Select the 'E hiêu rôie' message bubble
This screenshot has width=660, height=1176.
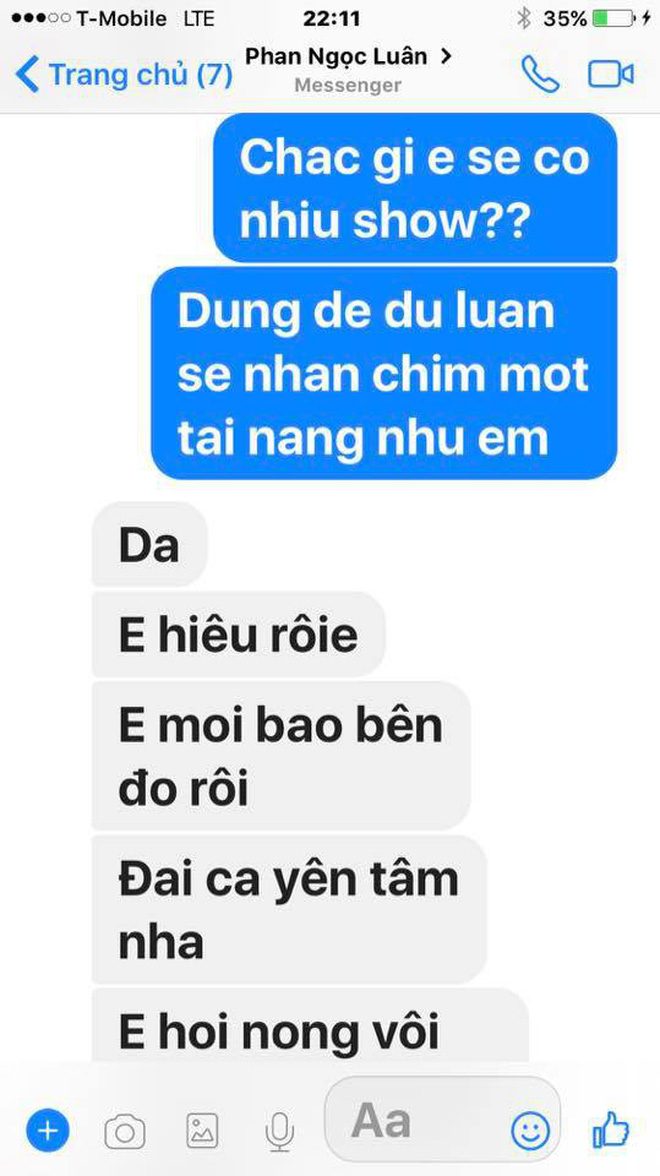[238, 634]
